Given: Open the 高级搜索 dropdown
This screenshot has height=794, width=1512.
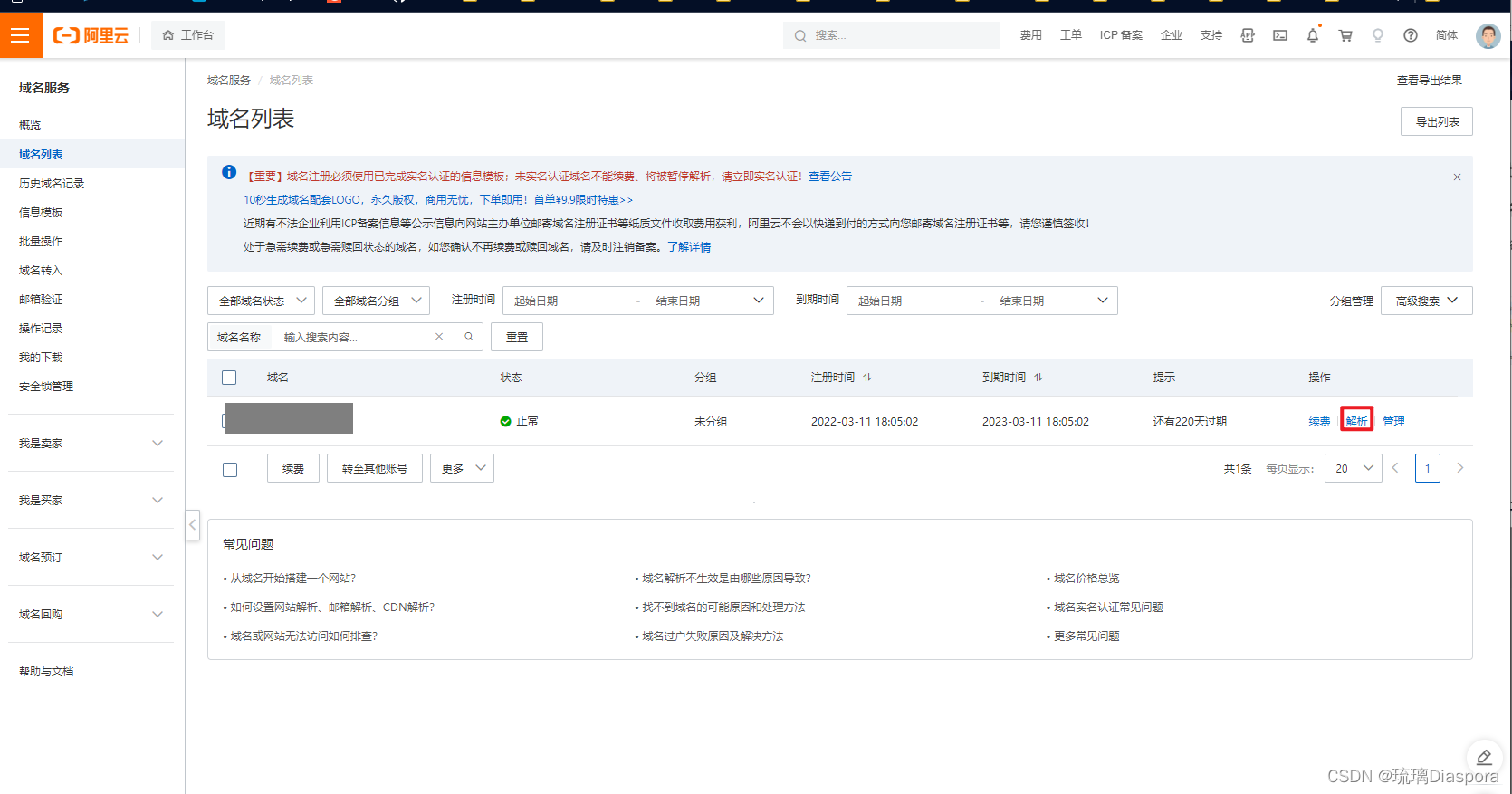Looking at the screenshot, I should pyautogui.click(x=1427, y=301).
